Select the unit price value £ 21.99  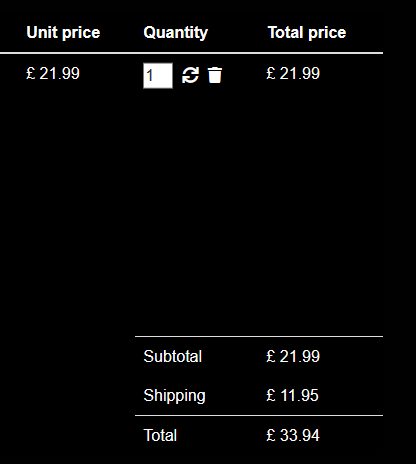pos(53,73)
